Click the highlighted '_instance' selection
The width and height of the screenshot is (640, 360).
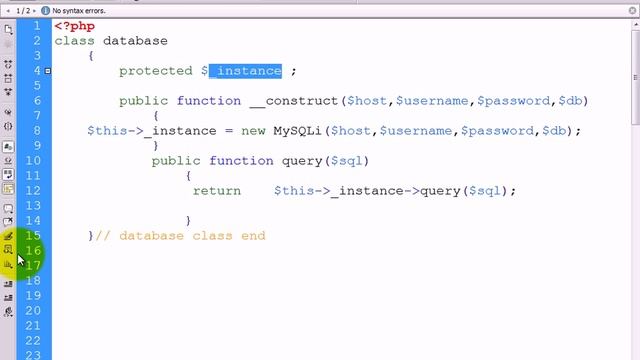[x=245, y=71]
